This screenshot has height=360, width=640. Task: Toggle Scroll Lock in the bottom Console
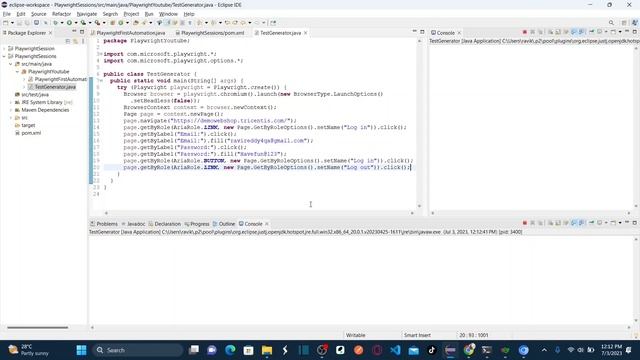(x=558, y=223)
